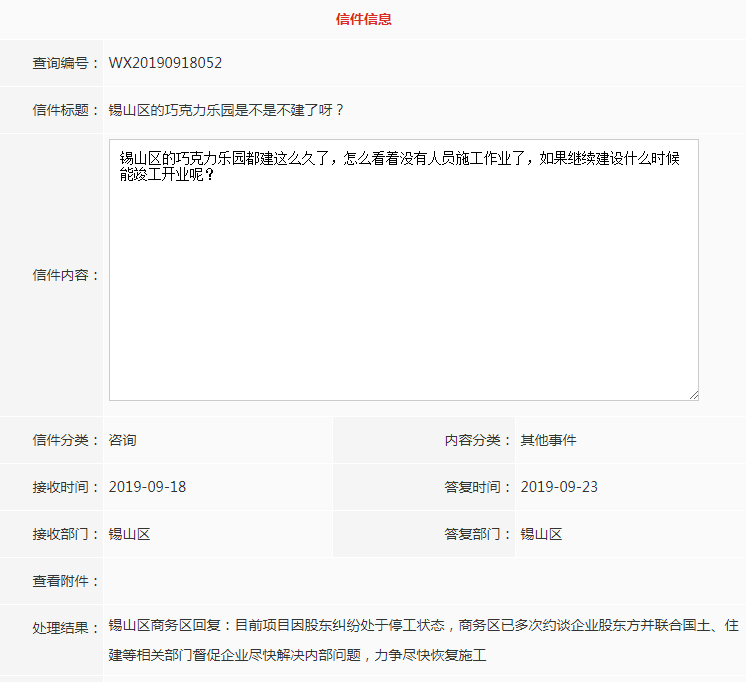Image resolution: width=751 pixels, height=682 pixels.
Task: Select the query number WX20190918052
Action: (x=165, y=63)
